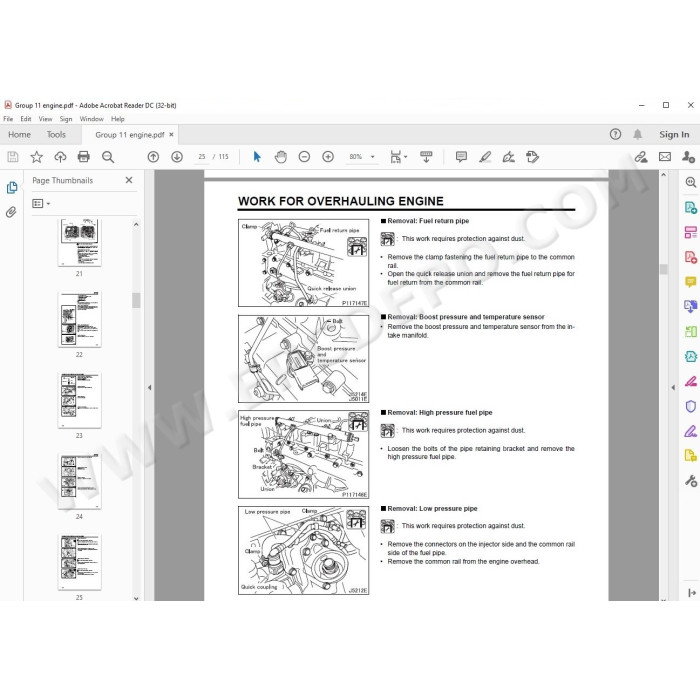
Task: Activate the Hand pan tool
Action: click(281, 157)
